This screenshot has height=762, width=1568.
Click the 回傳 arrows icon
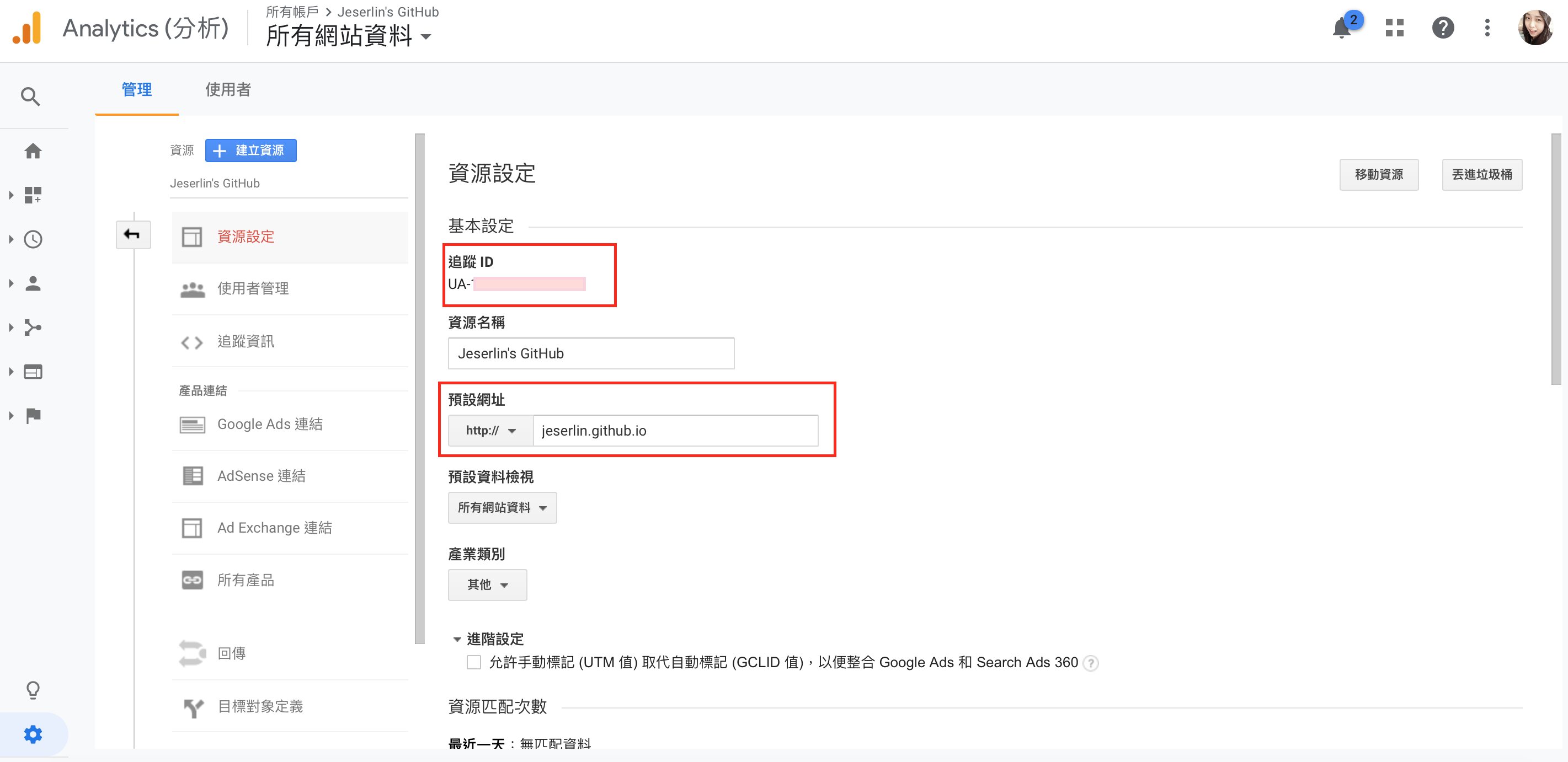[x=193, y=654]
